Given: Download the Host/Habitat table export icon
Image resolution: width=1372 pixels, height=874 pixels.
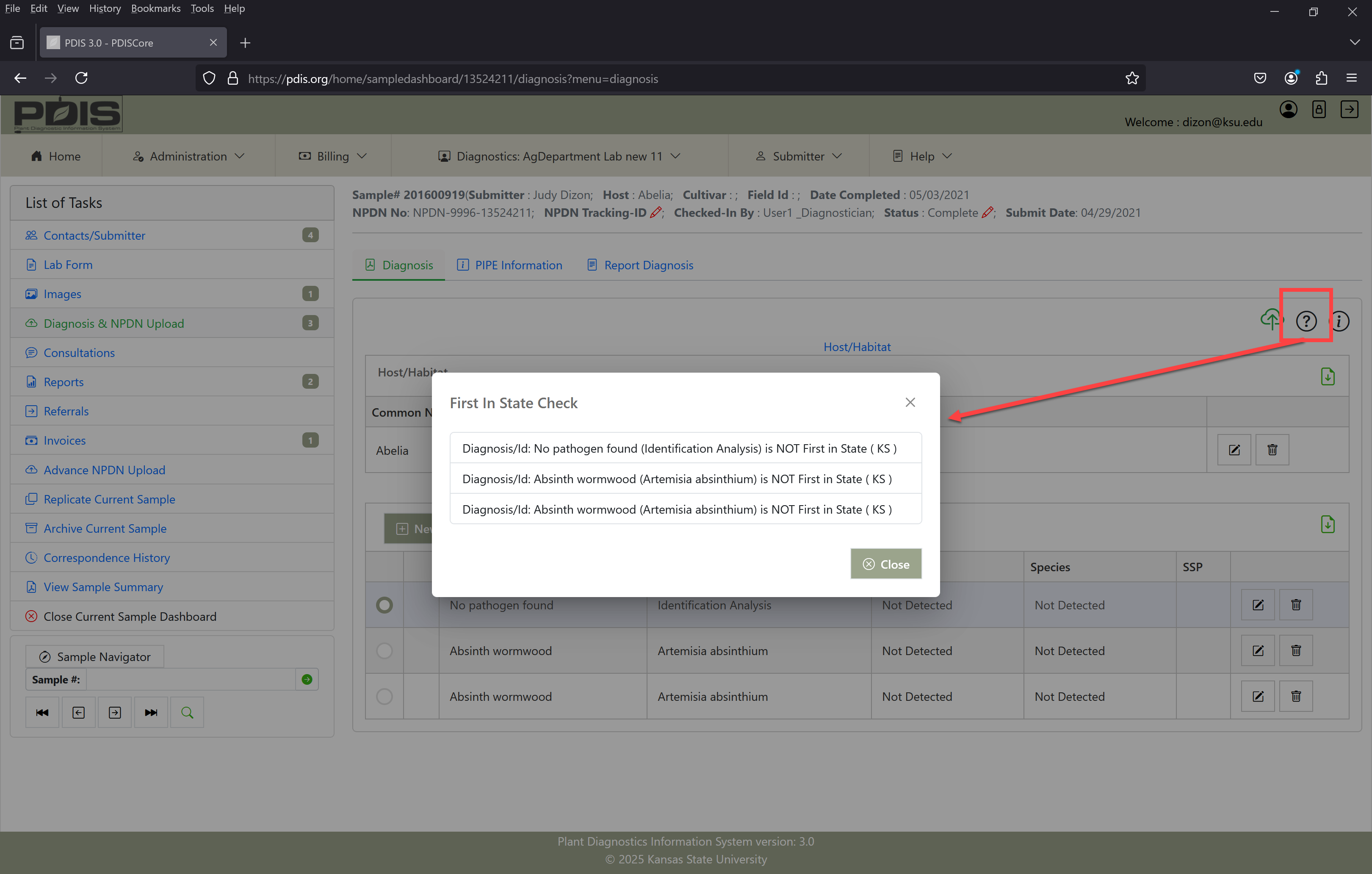Looking at the screenshot, I should 1328,376.
